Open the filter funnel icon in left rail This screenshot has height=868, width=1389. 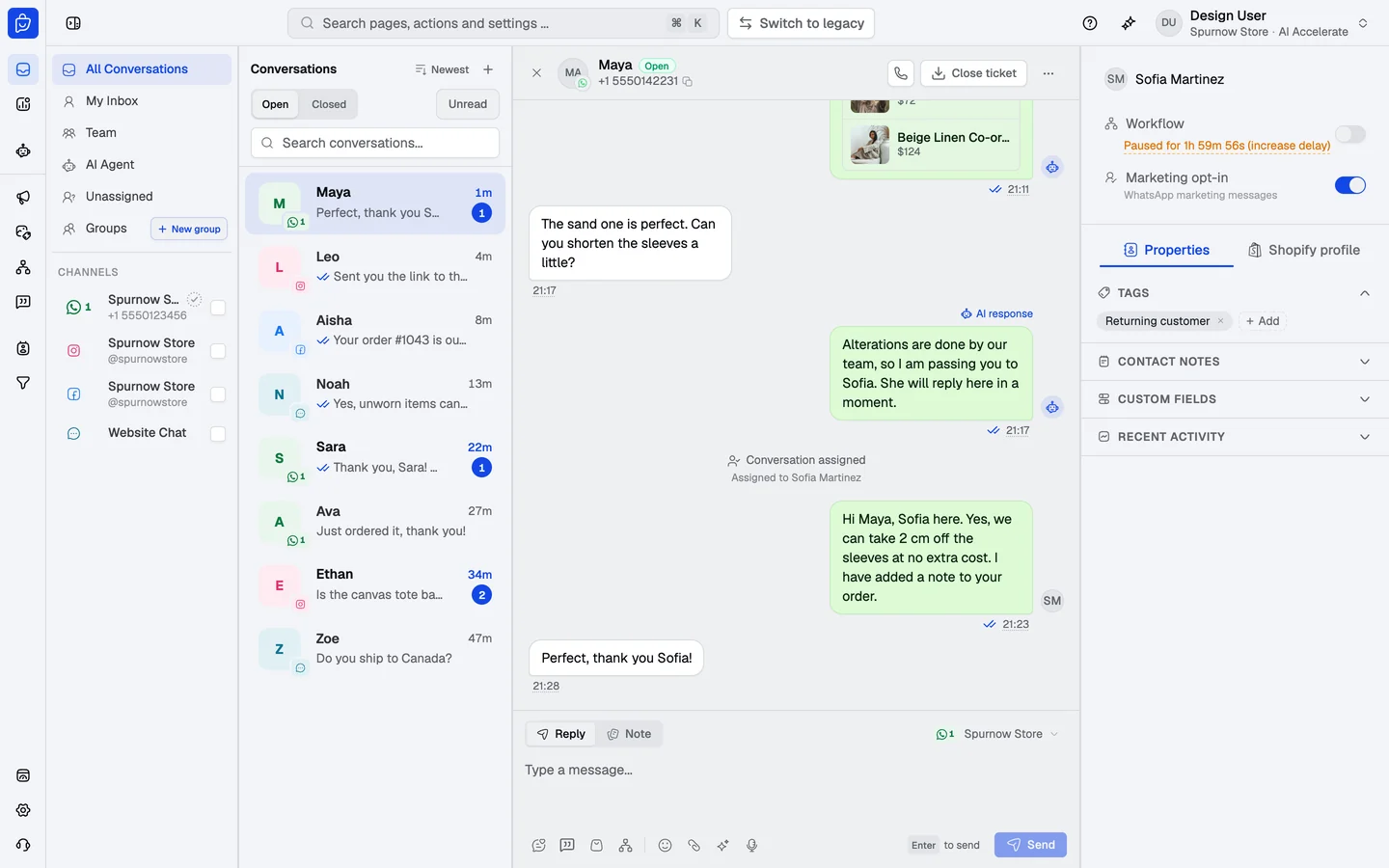(x=23, y=383)
